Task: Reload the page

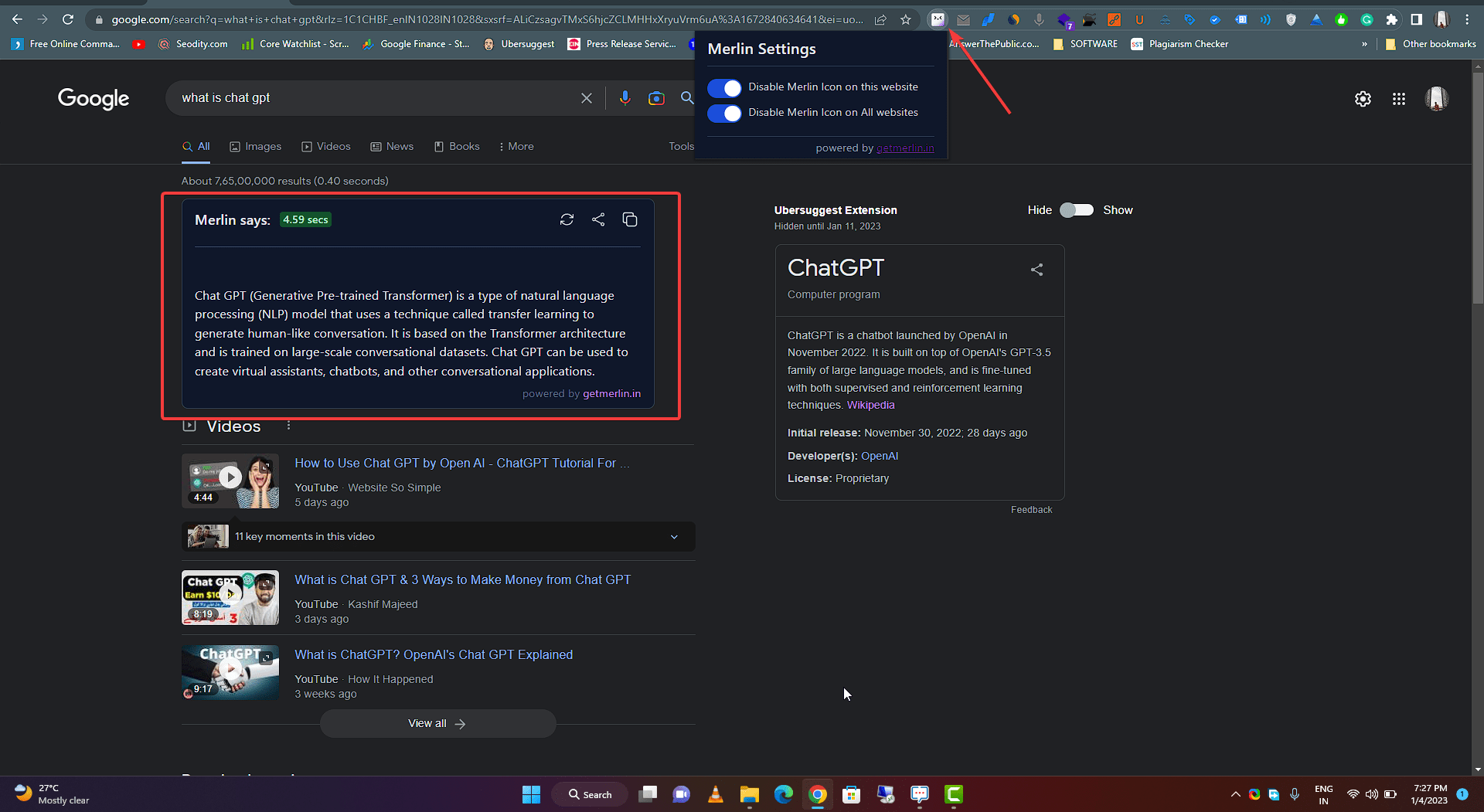Action: [x=68, y=19]
